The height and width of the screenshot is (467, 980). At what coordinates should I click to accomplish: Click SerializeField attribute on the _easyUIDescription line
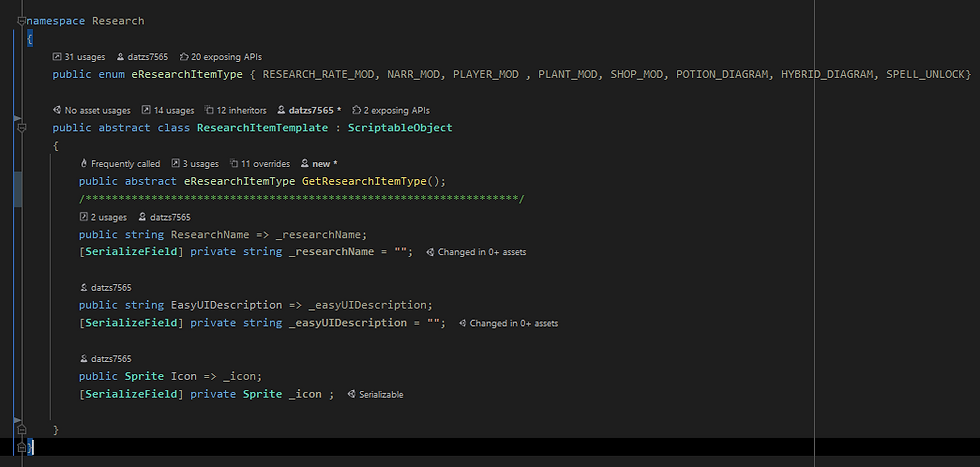[131, 323]
